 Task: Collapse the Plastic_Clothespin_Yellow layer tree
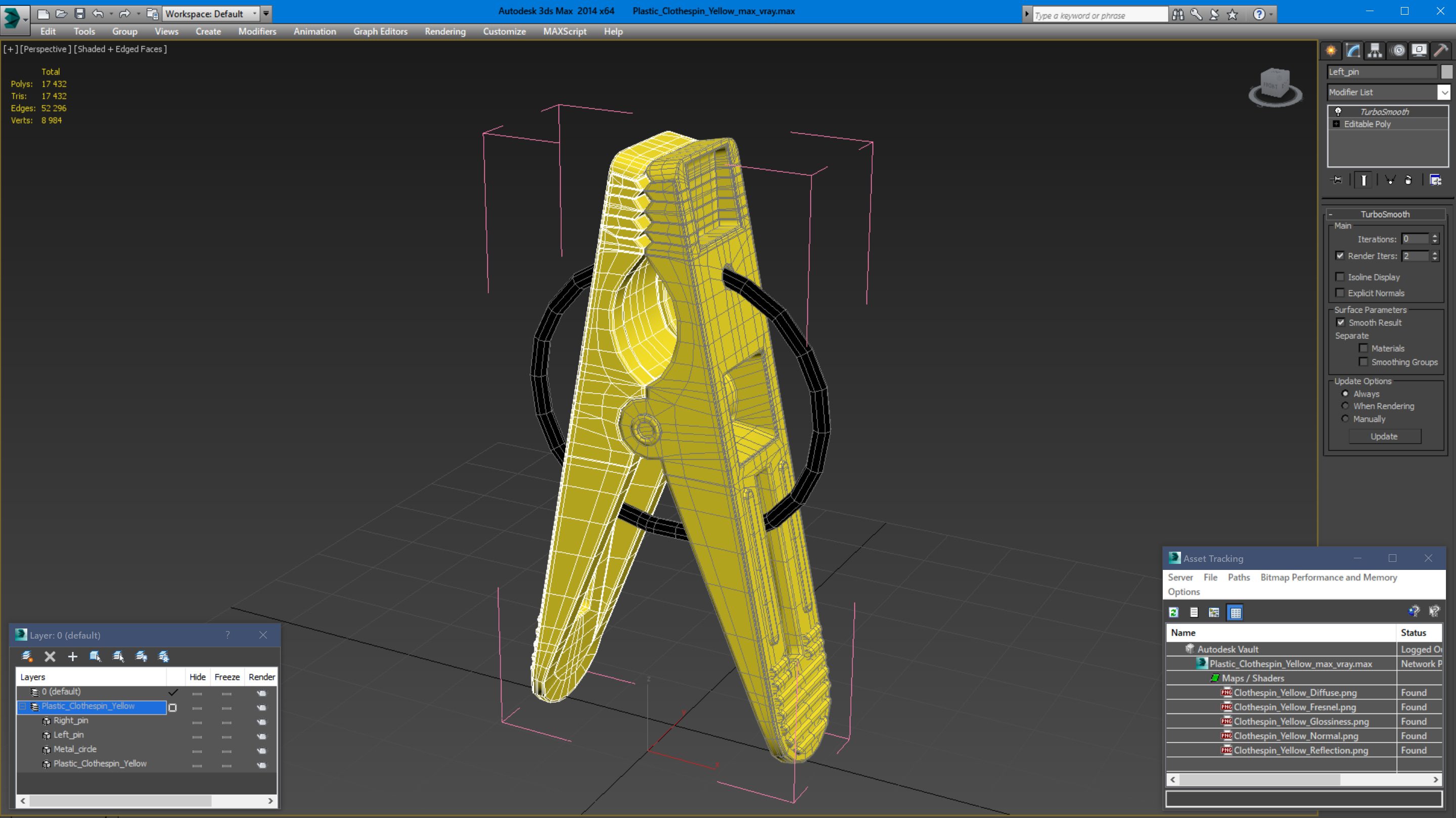click(x=23, y=706)
